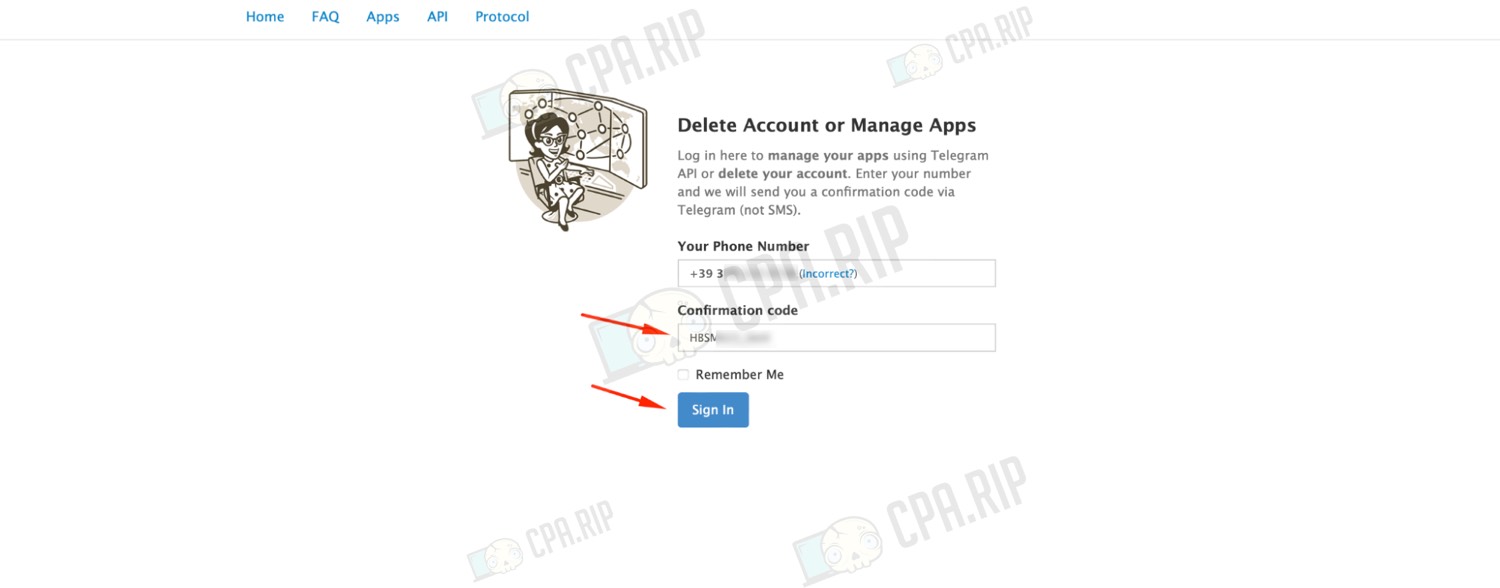
Task: Click the Confirmation code label
Action: [737, 310]
